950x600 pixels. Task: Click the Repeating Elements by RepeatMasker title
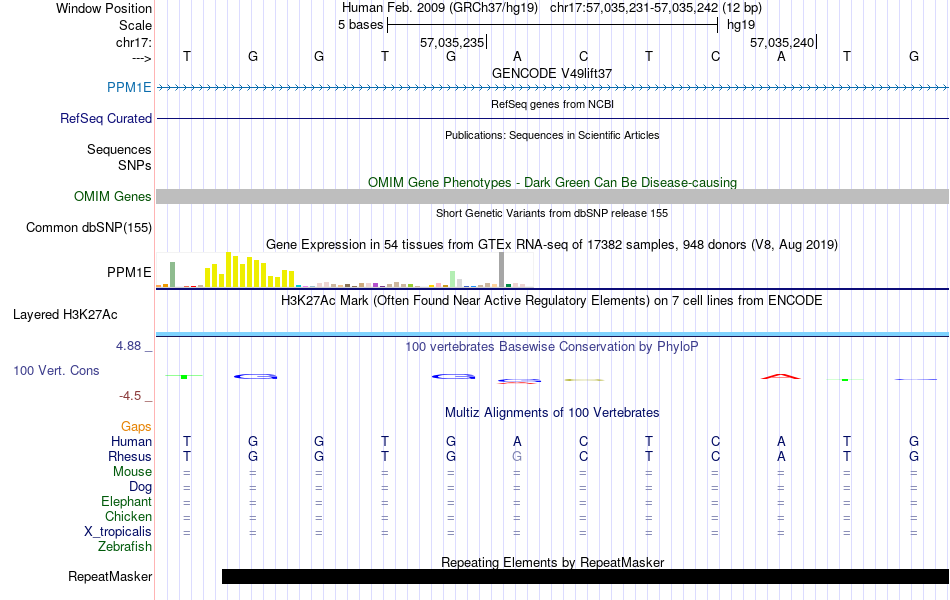(x=552, y=562)
